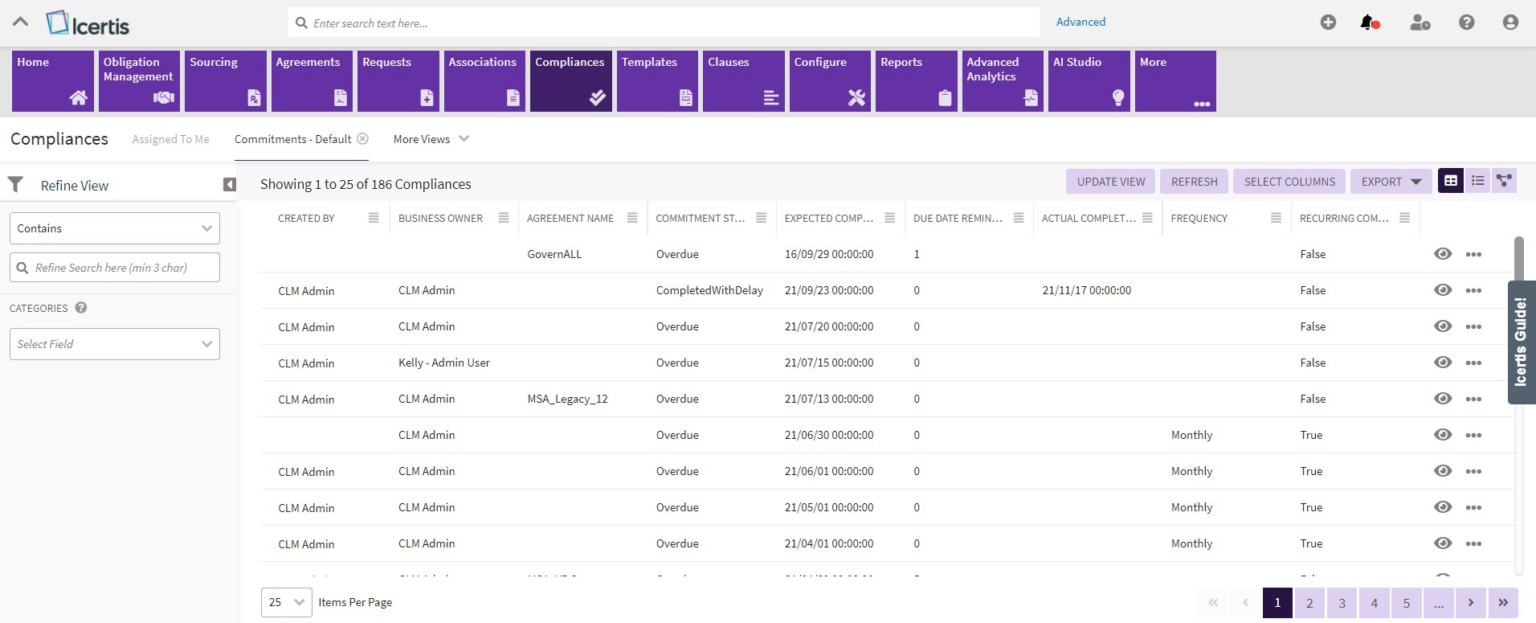The height and width of the screenshot is (623, 1536).
Task: Open the user profile icon
Action: click(1510, 21)
